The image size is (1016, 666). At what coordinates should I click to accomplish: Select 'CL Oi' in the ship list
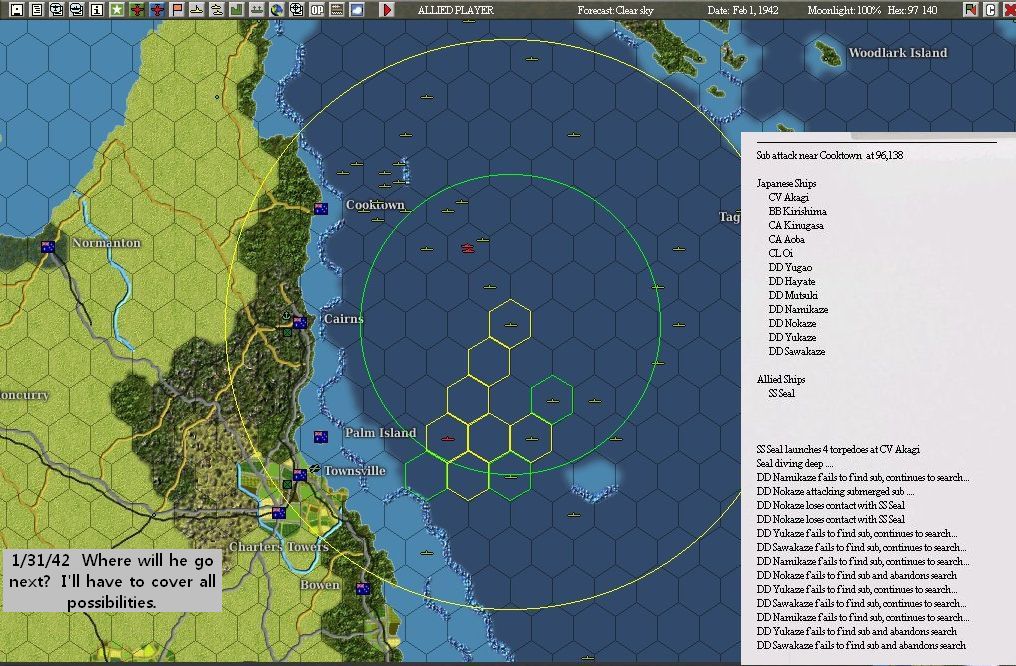coord(781,253)
